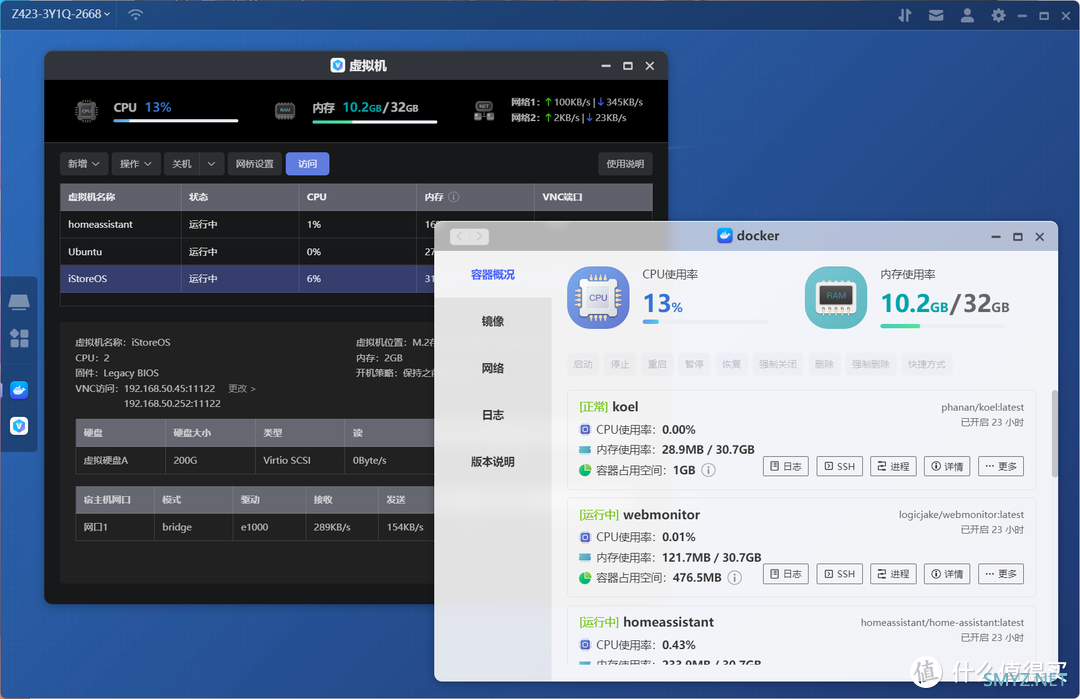
Task: Click the large RAM 内存使用率 icon in docker
Action: tap(836, 298)
